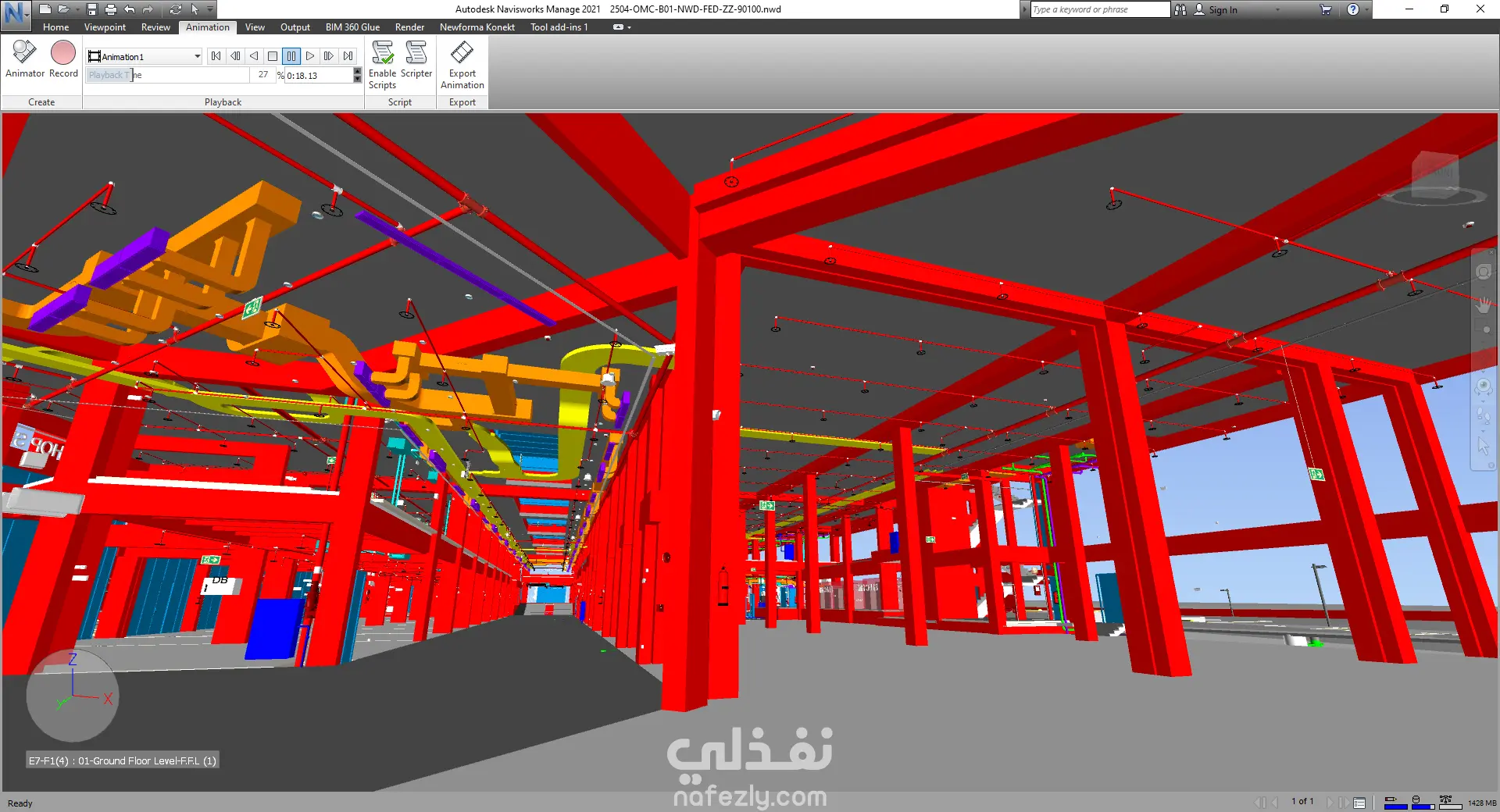Select the Walk tool in navigation bar
Screen dimensions: 1500x812
[x=1484, y=416]
